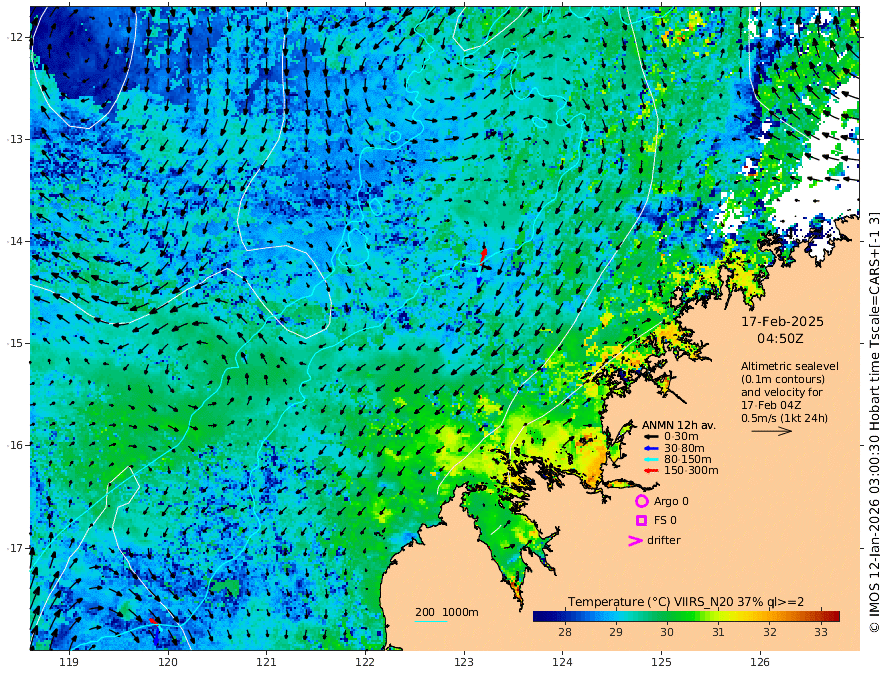Image resolution: width=880 pixels, height=680 pixels.
Task: Click the 'drifter' legend label
Action: click(663, 540)
